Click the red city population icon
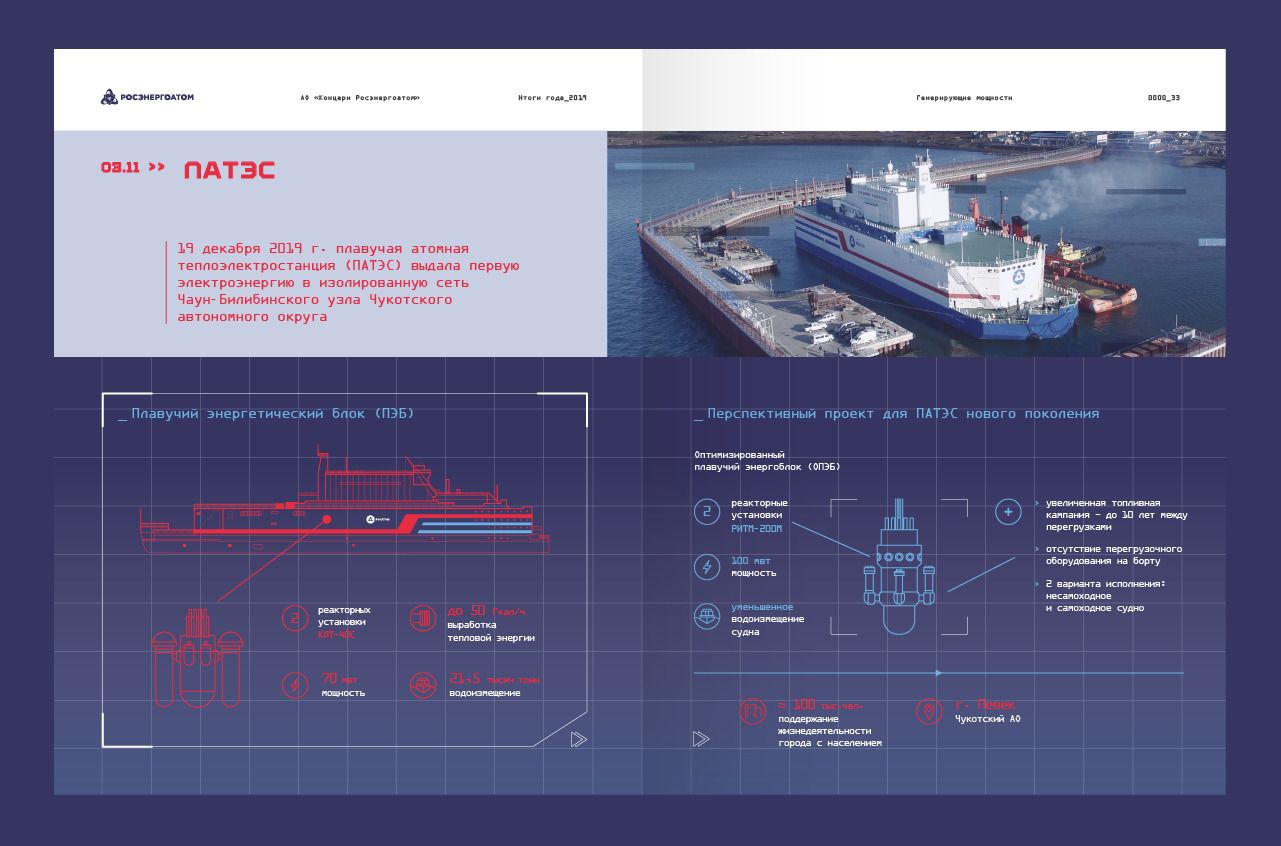The height and width of the screenshot is (846, 1281). pos(752,712)
